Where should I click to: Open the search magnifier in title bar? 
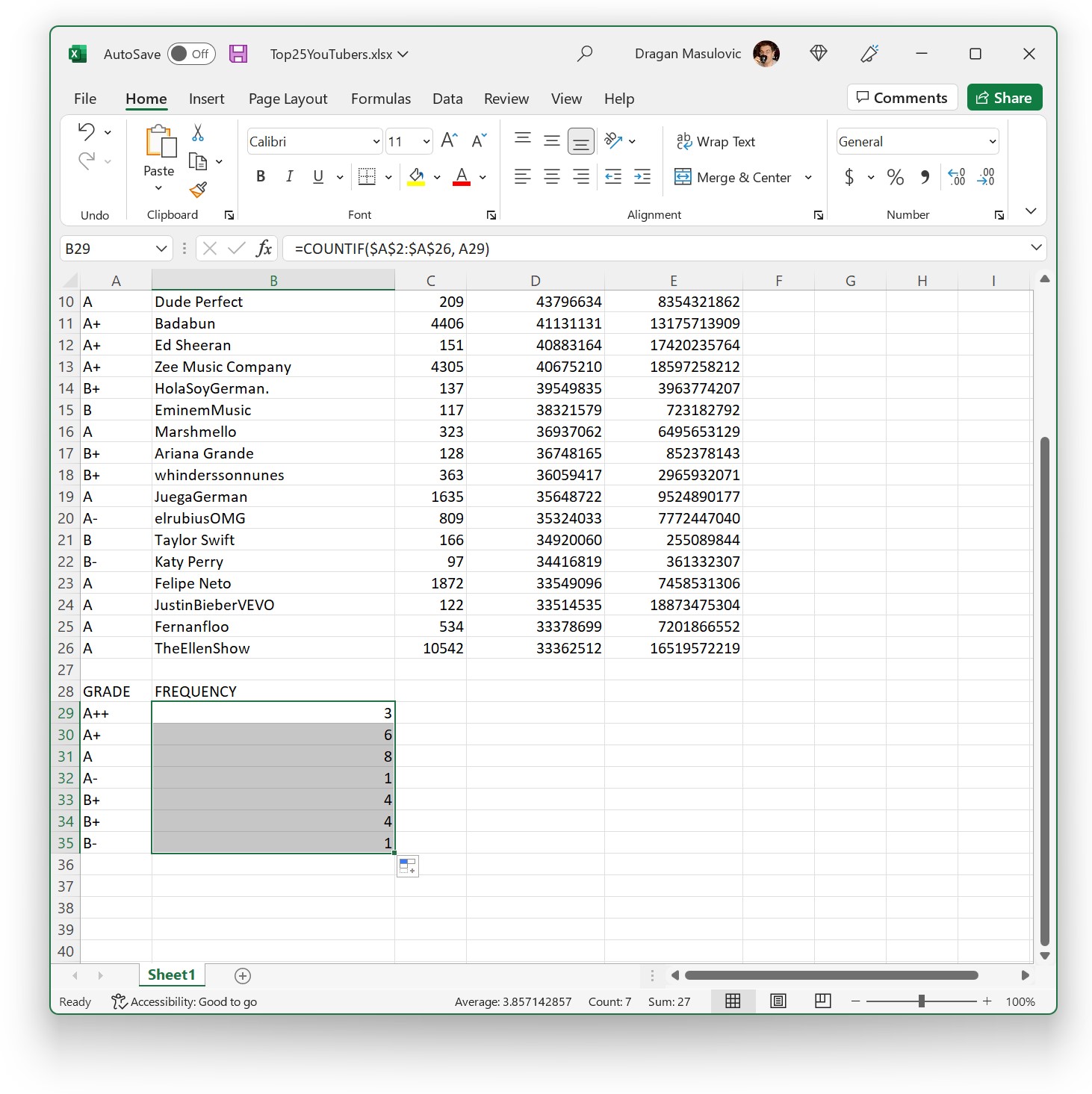[585, 54]
